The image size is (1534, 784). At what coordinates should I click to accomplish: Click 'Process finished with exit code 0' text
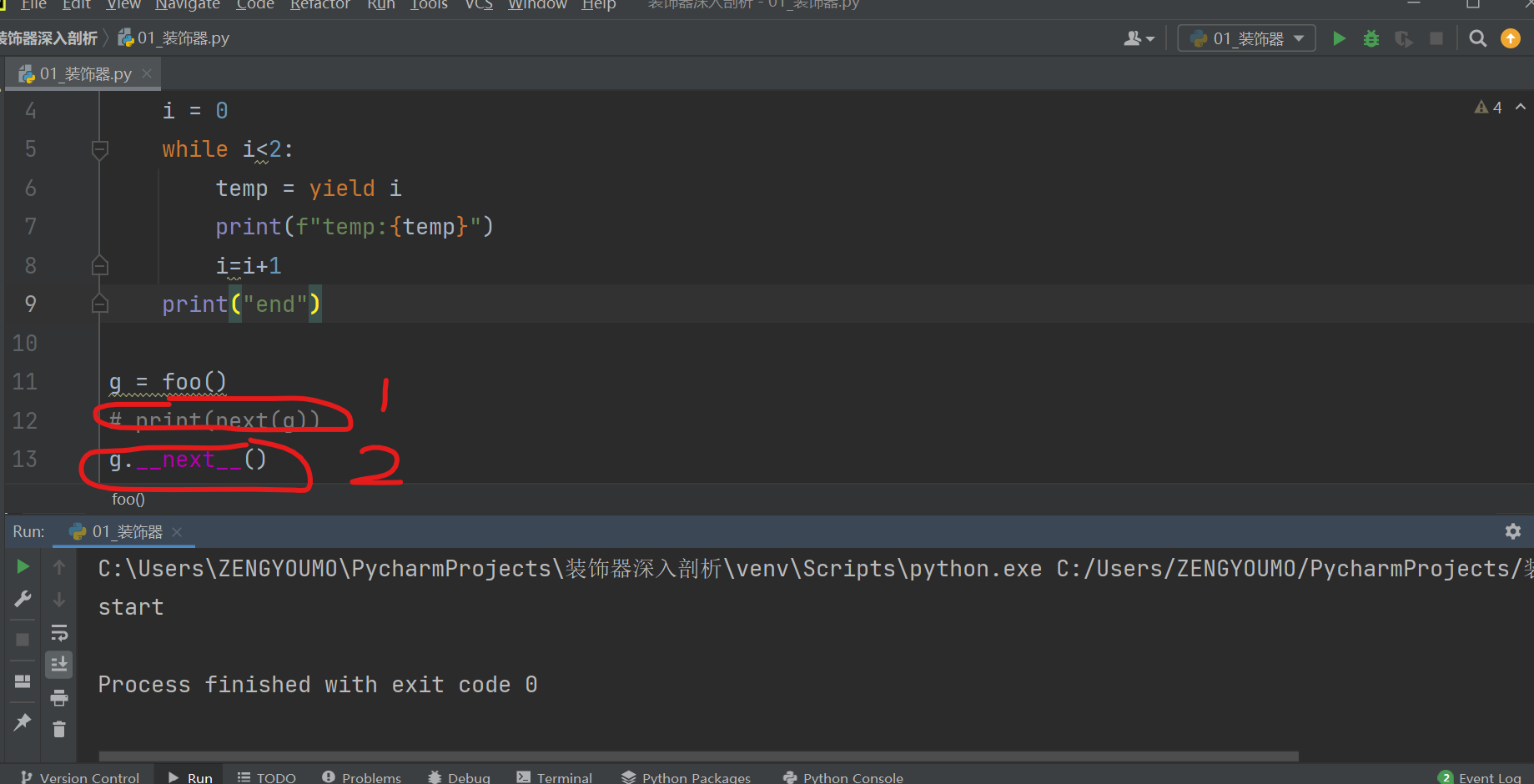pos(318,685)
